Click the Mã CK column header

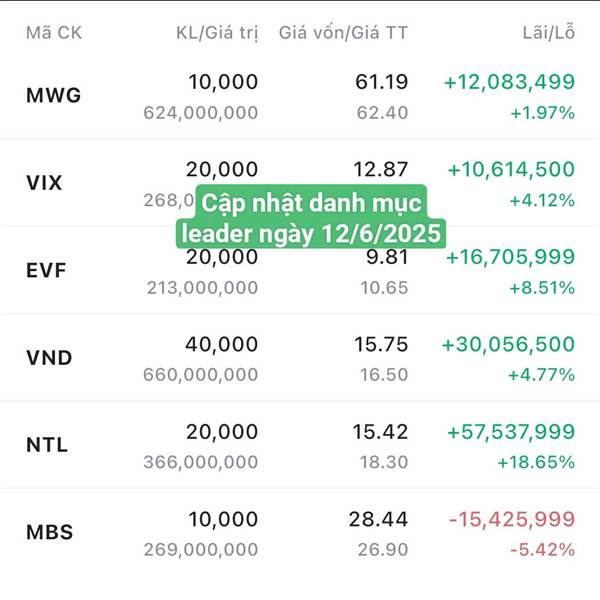[54, 32]
